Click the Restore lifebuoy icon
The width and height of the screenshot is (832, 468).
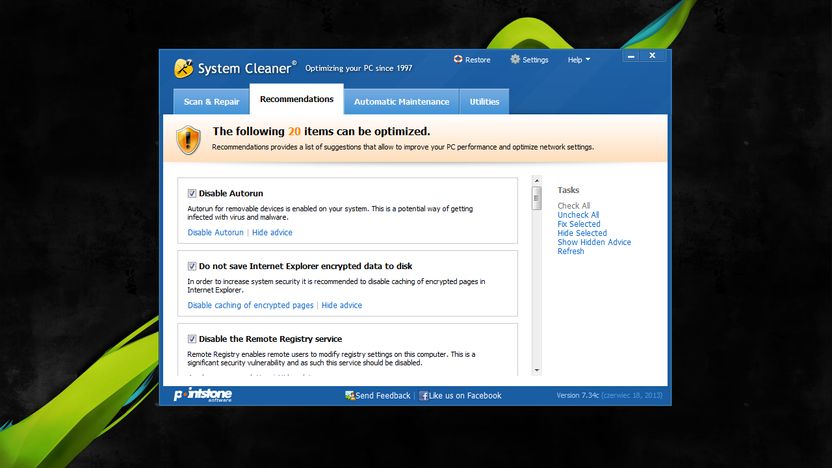[x=458, y=59]
